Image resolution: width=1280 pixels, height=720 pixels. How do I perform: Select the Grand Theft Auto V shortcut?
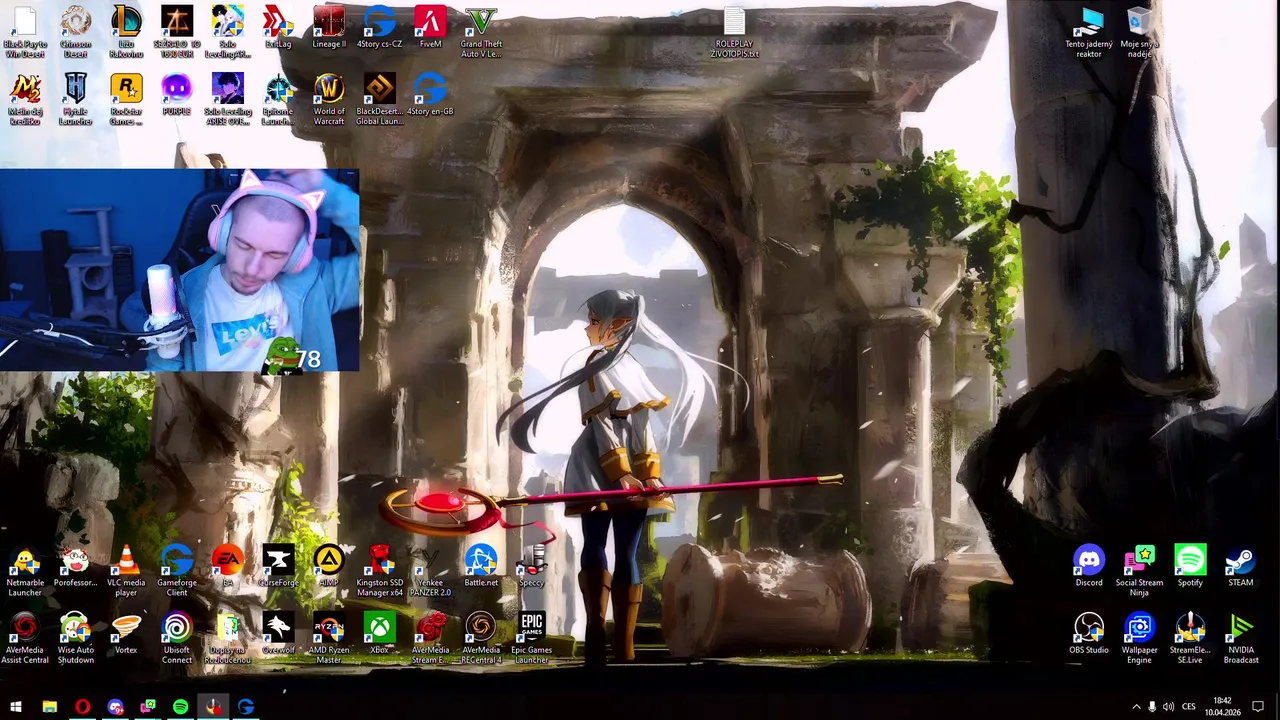pyautogui.click(x=481, y=31)
